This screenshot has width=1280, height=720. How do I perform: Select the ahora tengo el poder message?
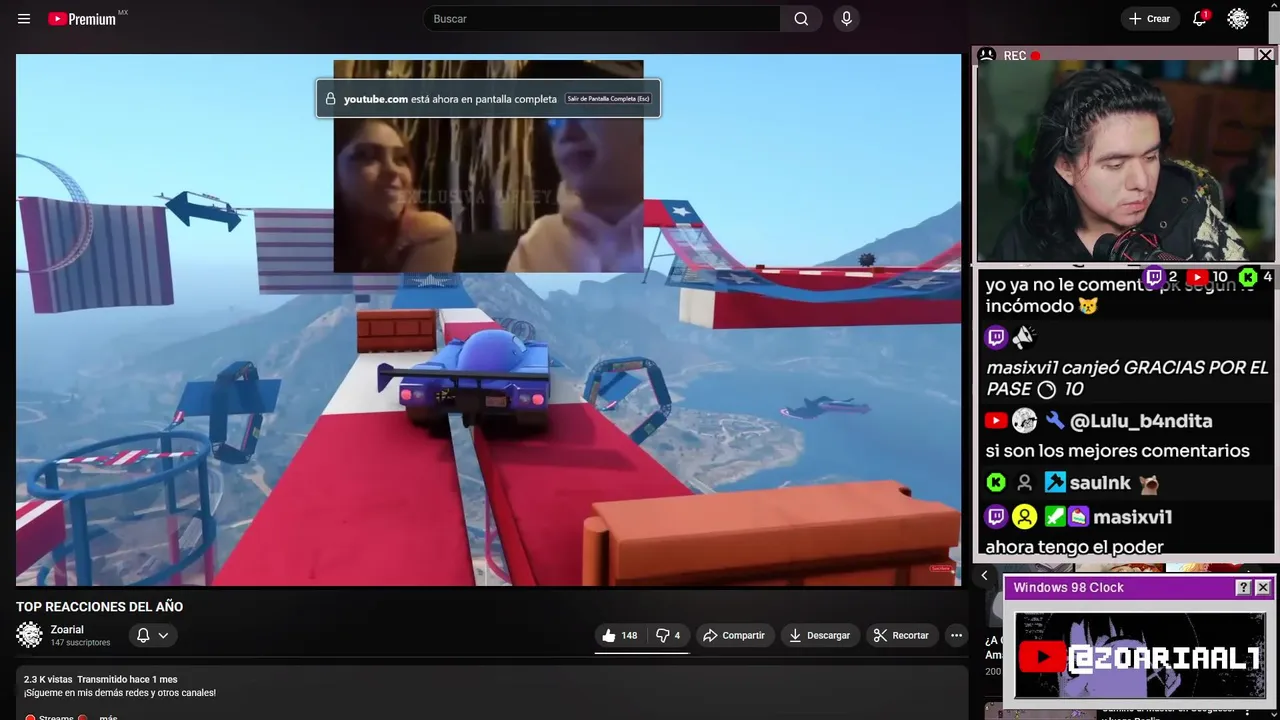click(x=1074, y=547)
